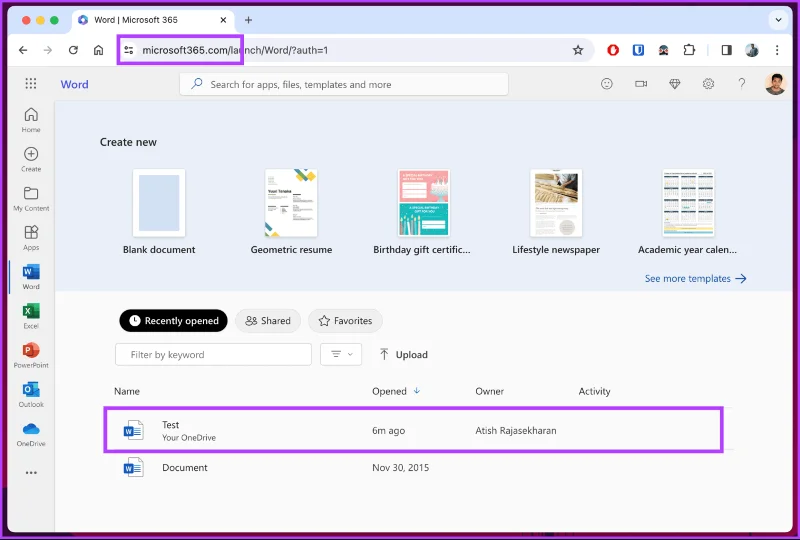
Task: Select the Recently opened tab
Action: 173,321
